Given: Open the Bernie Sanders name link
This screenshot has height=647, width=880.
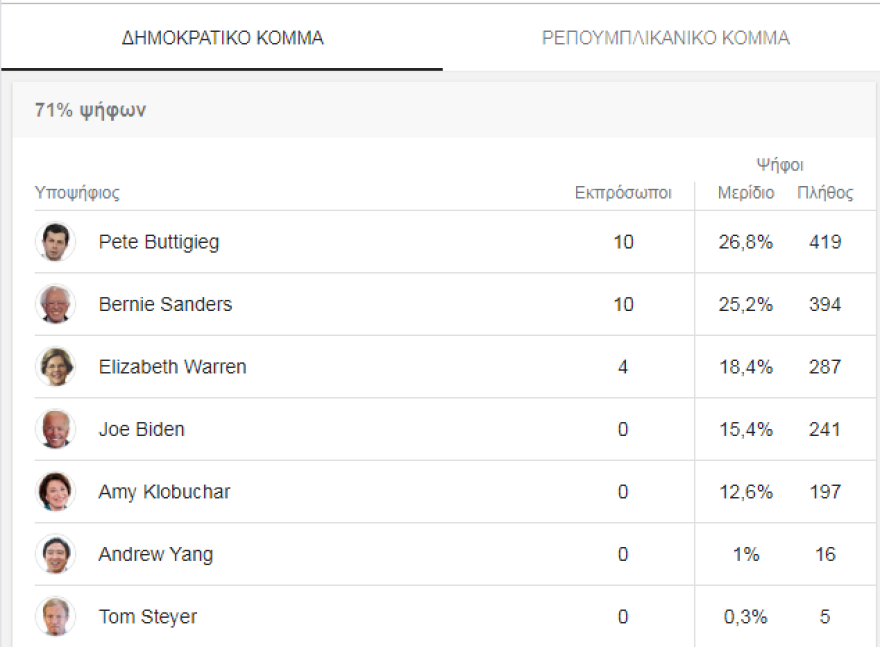Looking at the screenshot, I should click(165, 304).
